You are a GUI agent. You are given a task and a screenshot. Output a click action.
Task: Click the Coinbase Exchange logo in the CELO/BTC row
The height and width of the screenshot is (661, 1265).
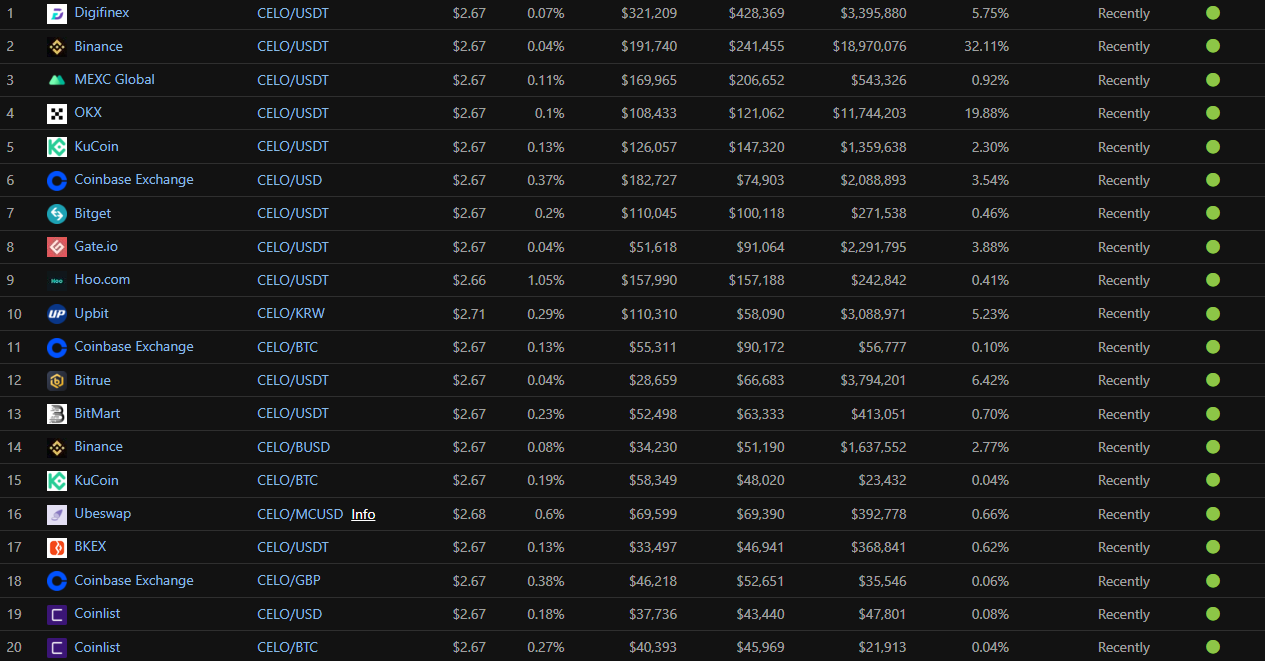57,347
